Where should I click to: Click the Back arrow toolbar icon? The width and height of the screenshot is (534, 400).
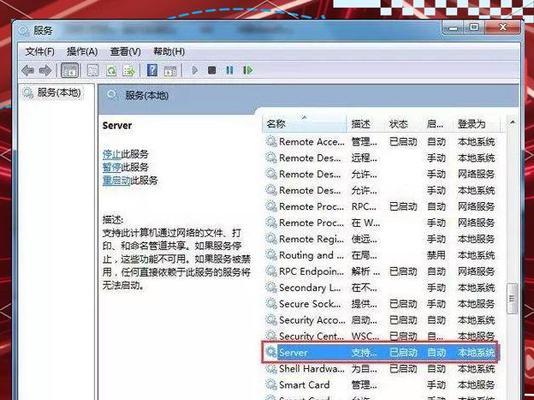pos(28,70)
